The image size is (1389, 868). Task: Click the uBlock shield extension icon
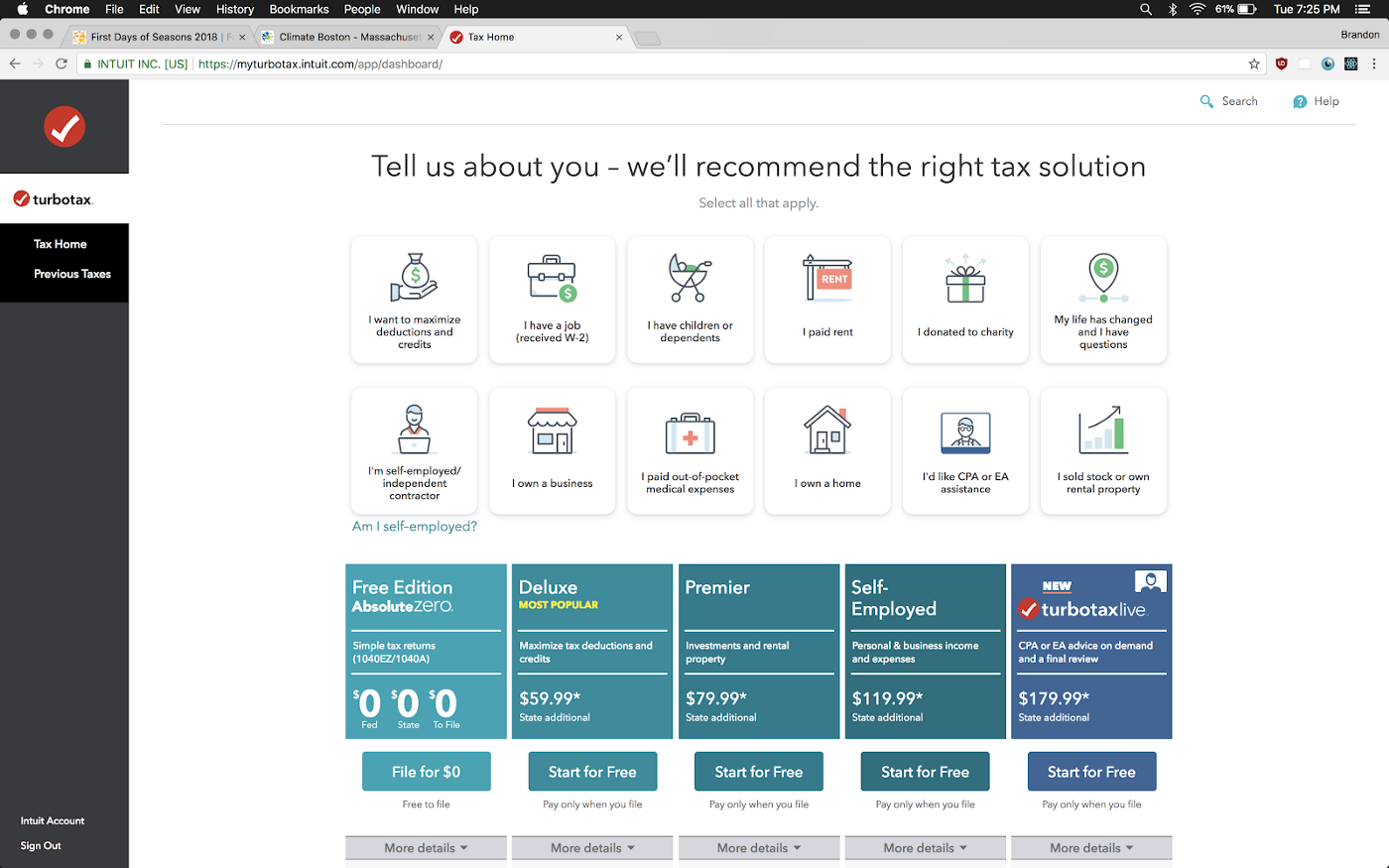pos(1282,63)
